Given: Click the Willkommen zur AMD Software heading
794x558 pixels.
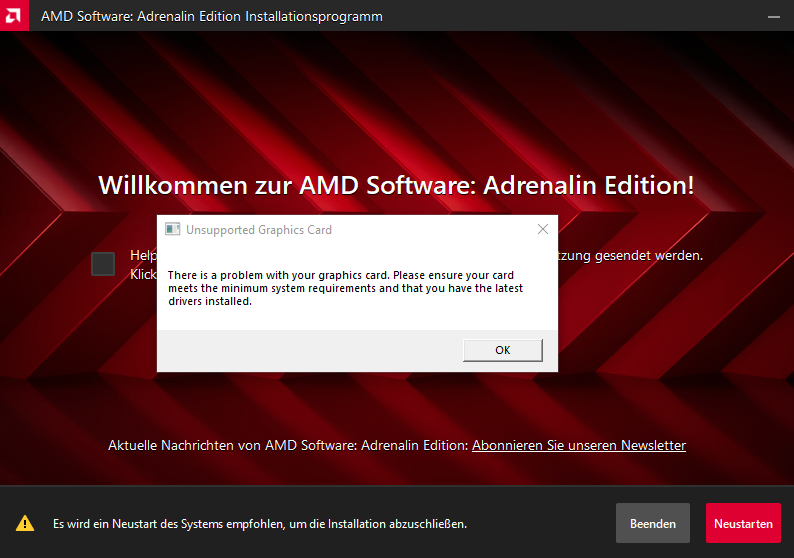Looking at the screenshot, I should coord(396,185).
